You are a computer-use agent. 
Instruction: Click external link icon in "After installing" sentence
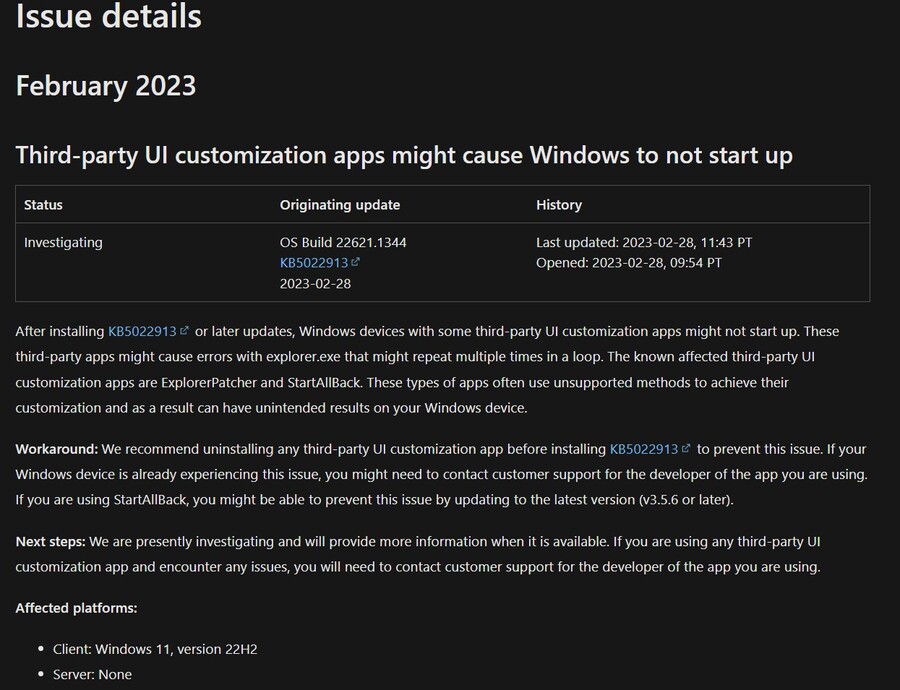[x=184, y=330]
